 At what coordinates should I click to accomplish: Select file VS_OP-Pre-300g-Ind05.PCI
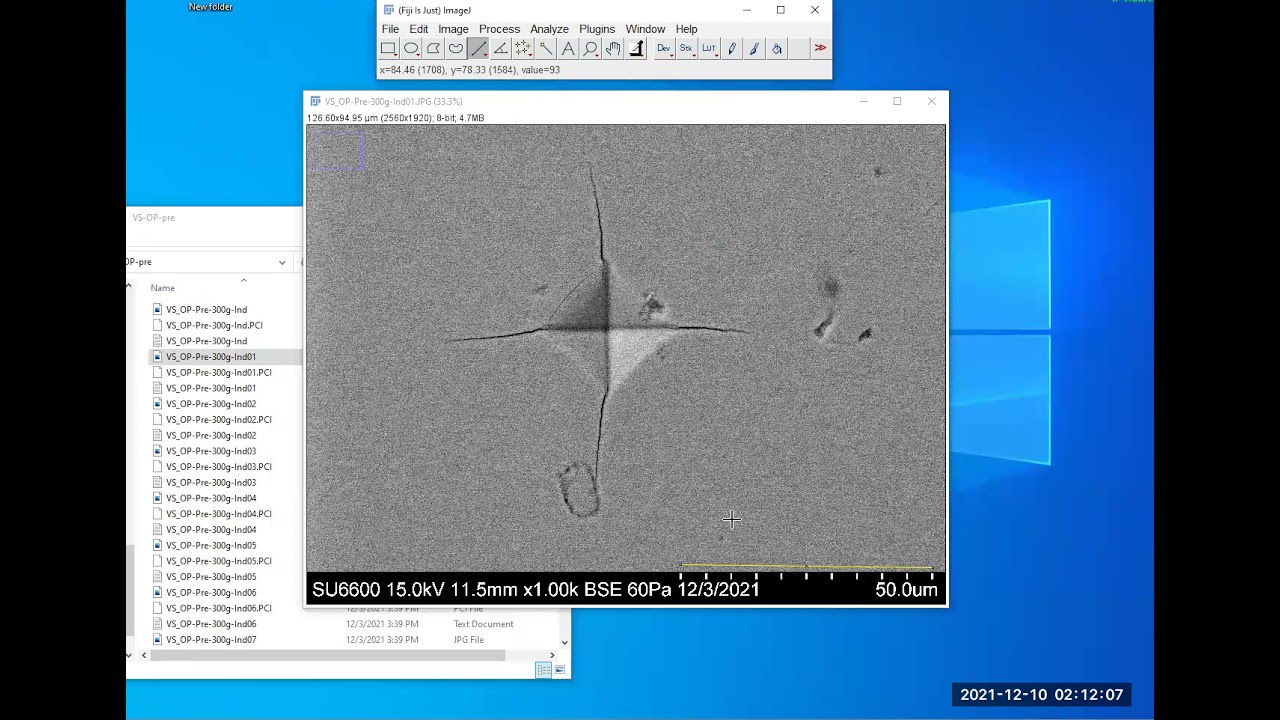coord(218,561)
